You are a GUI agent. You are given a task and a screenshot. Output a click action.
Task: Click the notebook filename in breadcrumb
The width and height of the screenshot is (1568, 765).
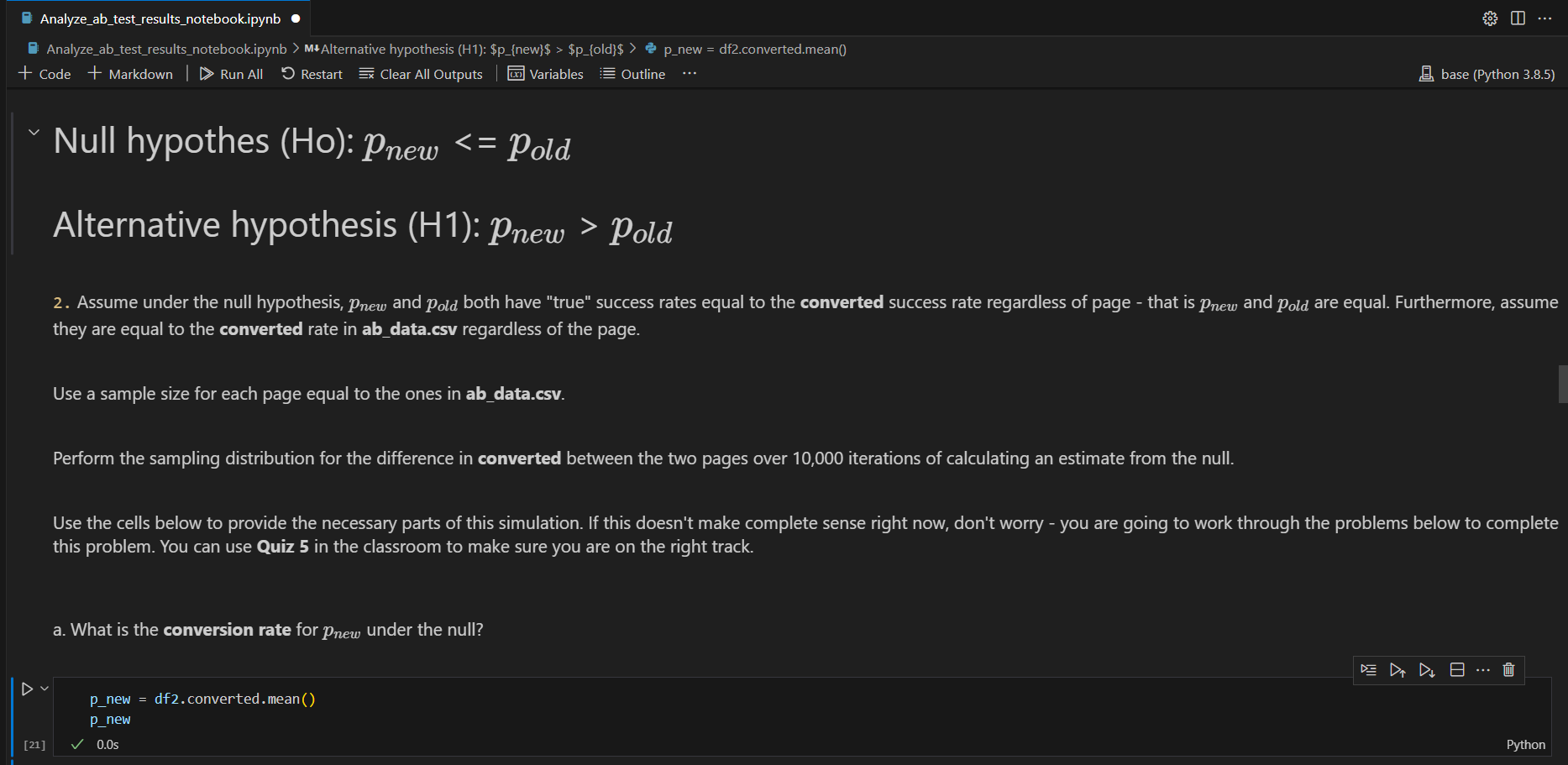[166, 50]
